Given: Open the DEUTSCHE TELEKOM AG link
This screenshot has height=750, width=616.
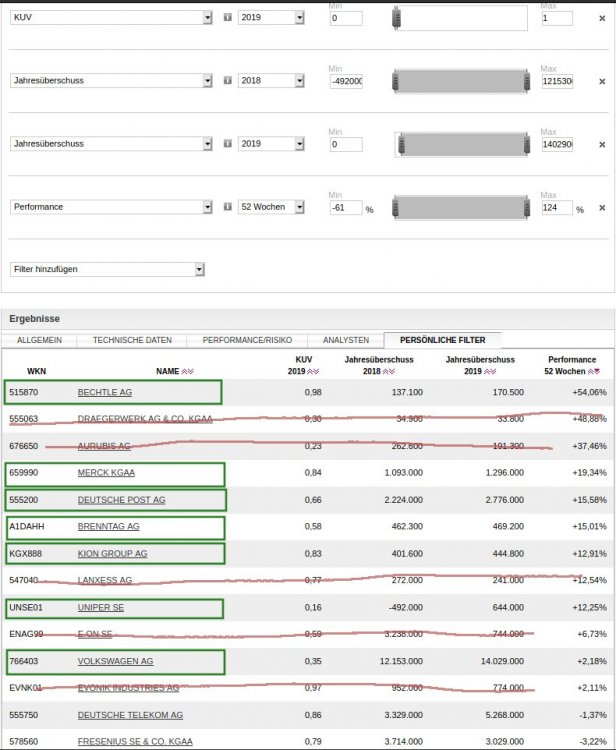Looking at the screenshot, I should [x=130, y=715].
